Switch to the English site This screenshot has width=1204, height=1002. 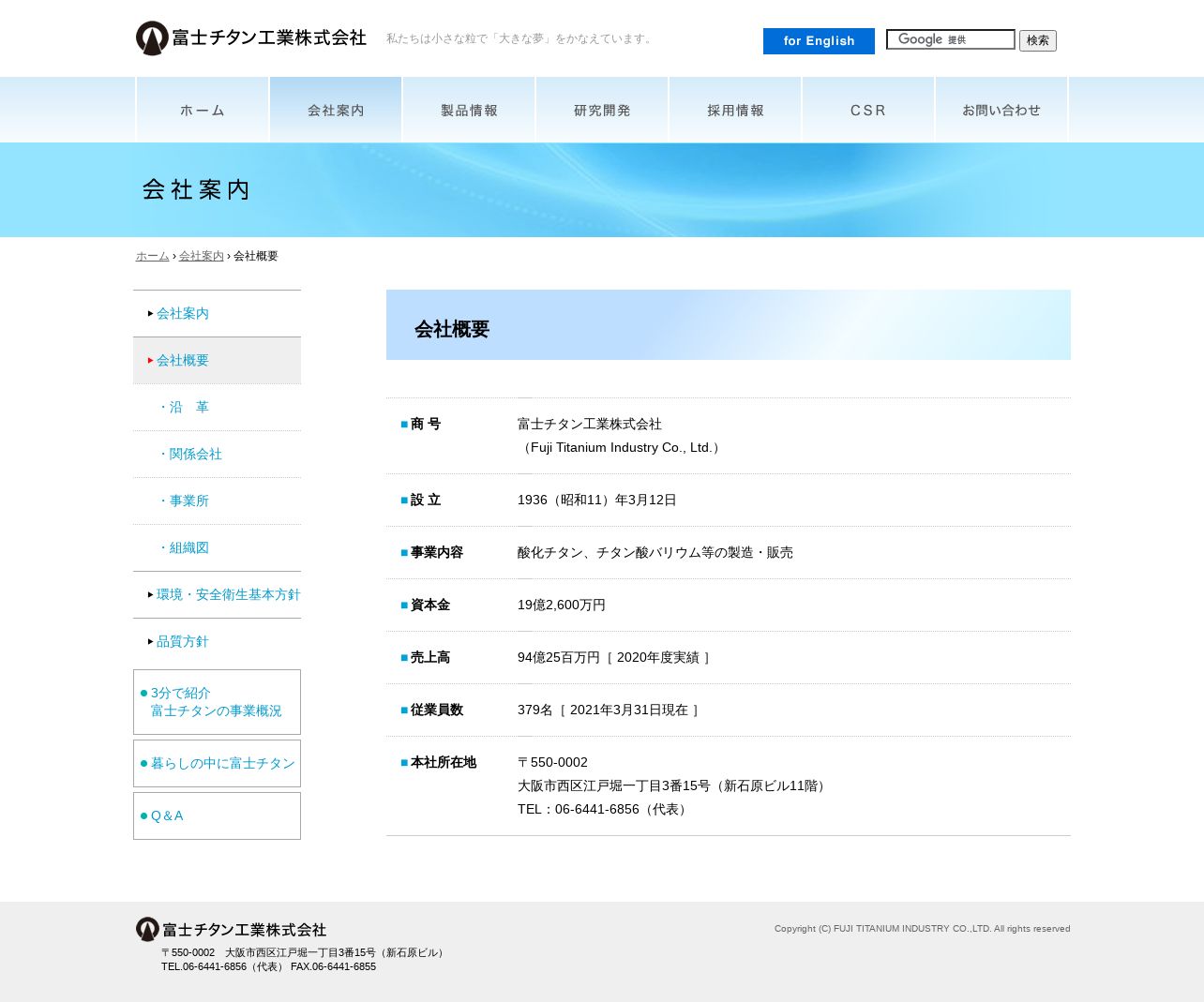[x=819, y=41]
